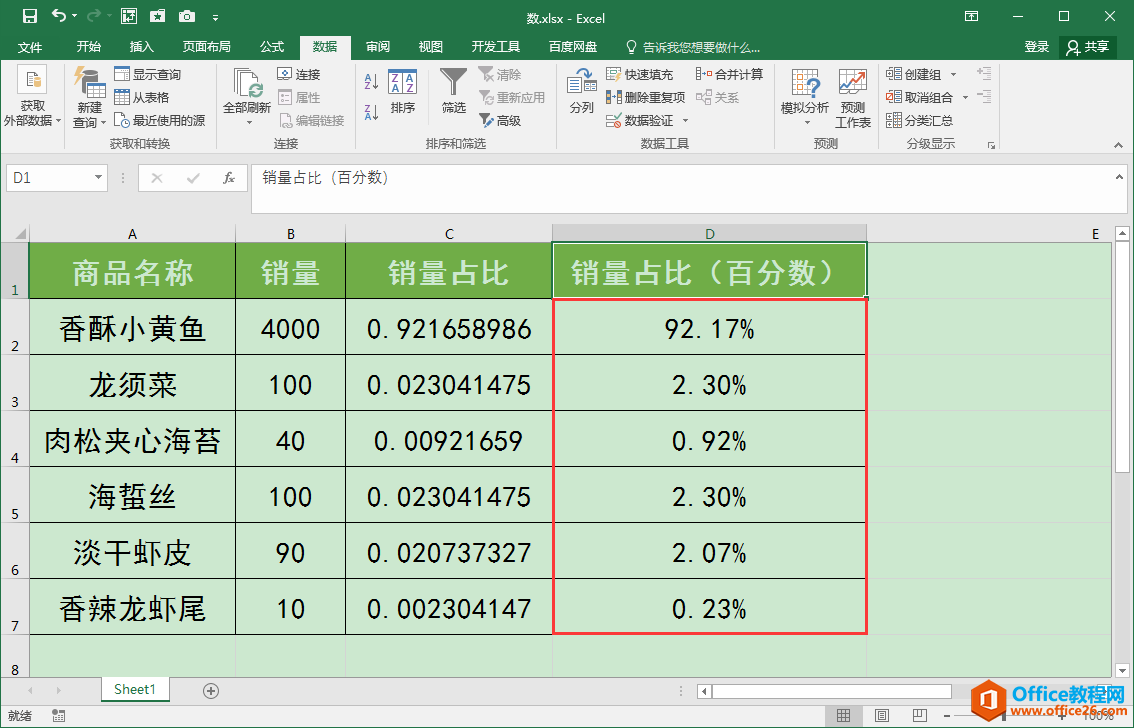Screen dimensions: 1134x728
Task: Click macro record icon in status bar
Action: click(59, 716)
